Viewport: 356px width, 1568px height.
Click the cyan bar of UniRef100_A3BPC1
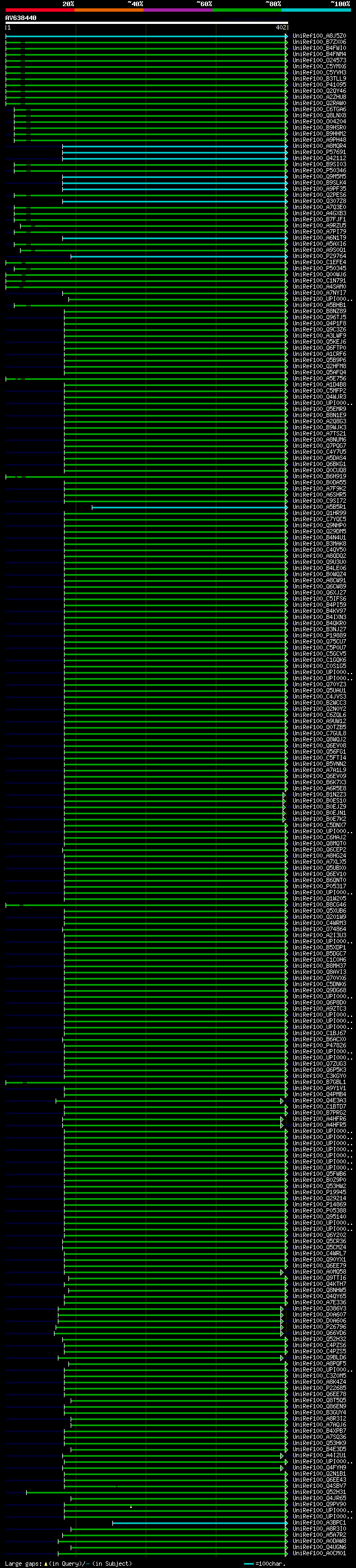coord(200,1522)
